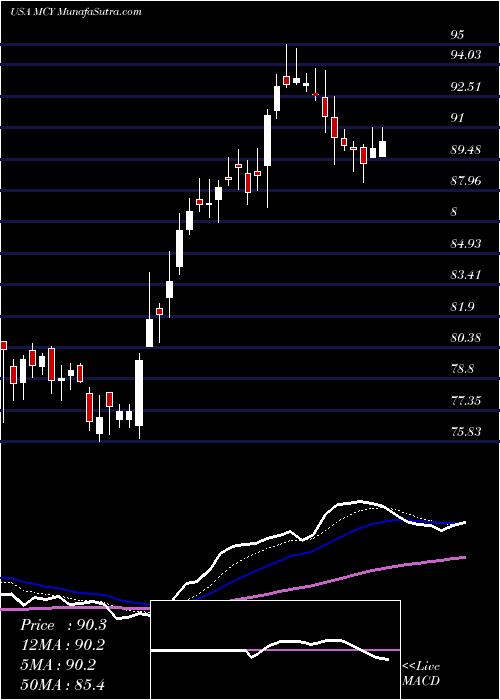Click the 84.93 price axis label

coord(466,244)
